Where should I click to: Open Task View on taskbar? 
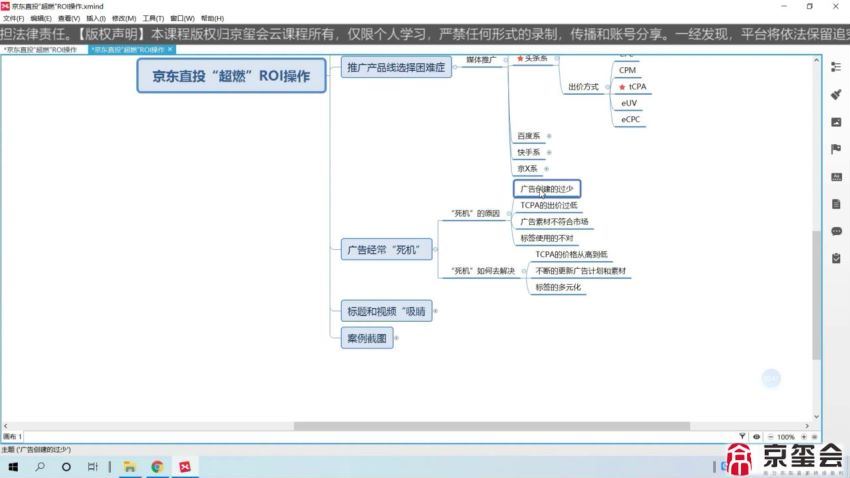coord(93,467)
